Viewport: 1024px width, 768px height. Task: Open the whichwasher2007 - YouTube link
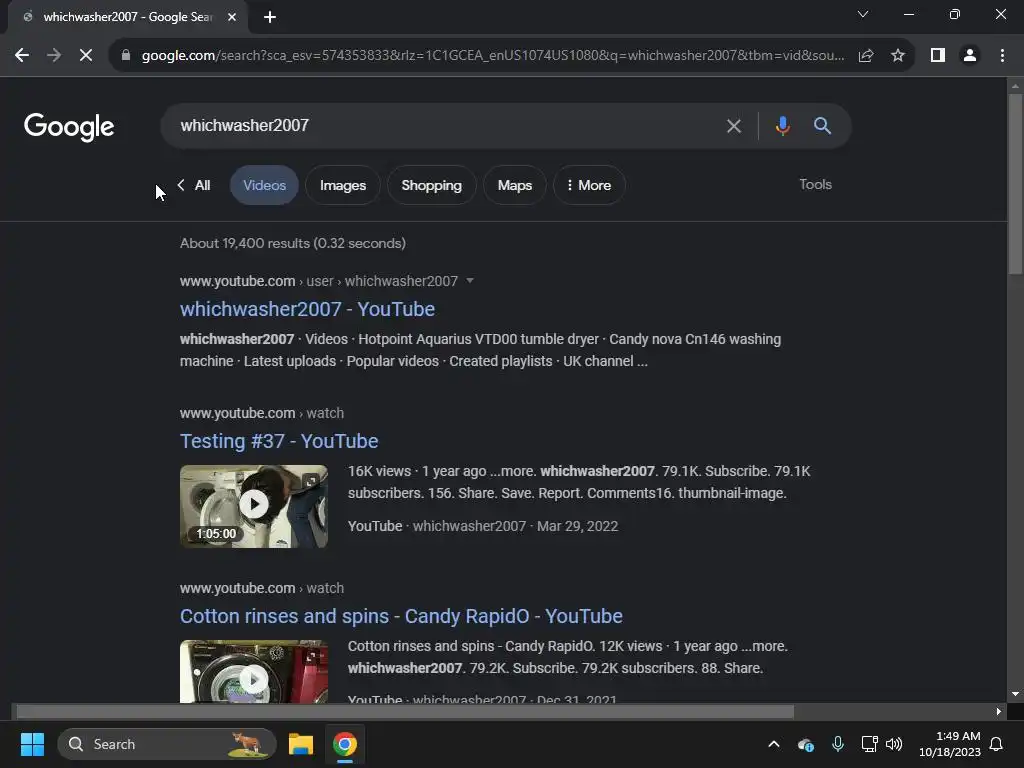308,309
